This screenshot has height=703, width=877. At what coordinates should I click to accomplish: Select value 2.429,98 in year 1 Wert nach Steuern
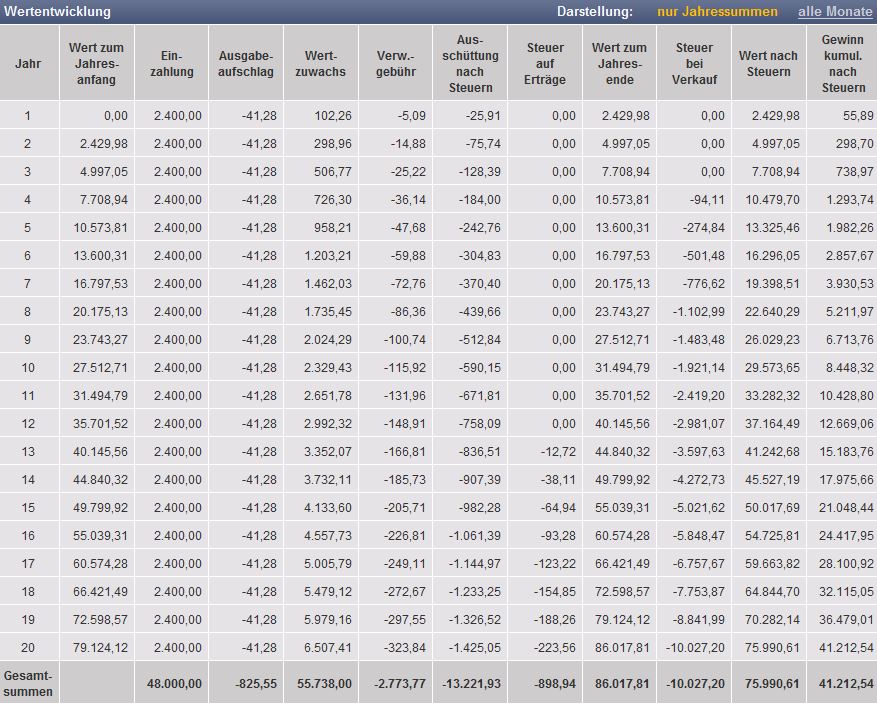click(x=775, y=116)
